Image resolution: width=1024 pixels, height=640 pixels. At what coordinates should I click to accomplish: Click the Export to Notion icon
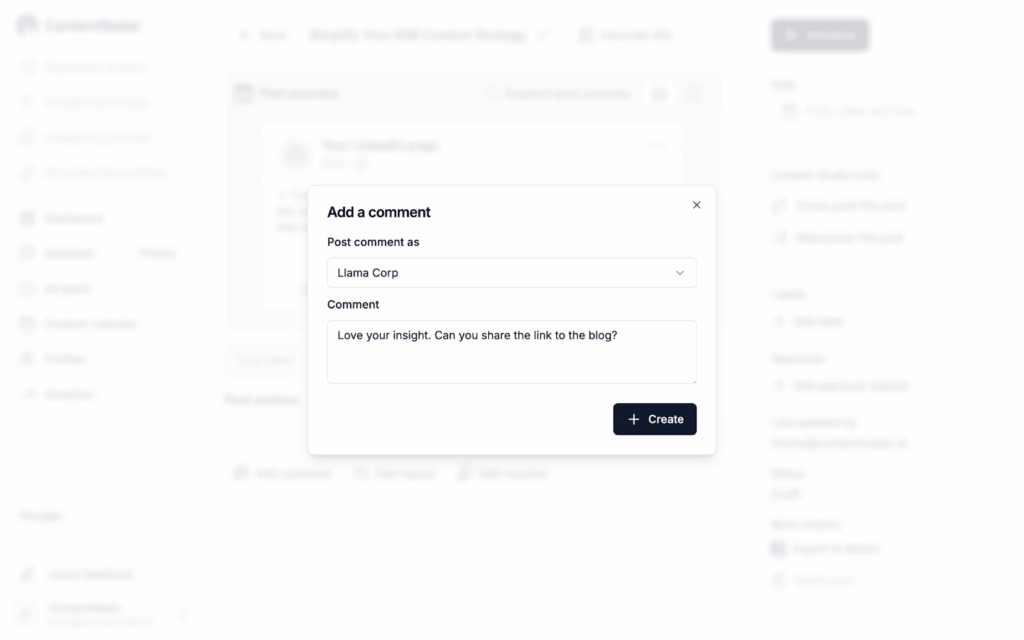click(779, 548)
